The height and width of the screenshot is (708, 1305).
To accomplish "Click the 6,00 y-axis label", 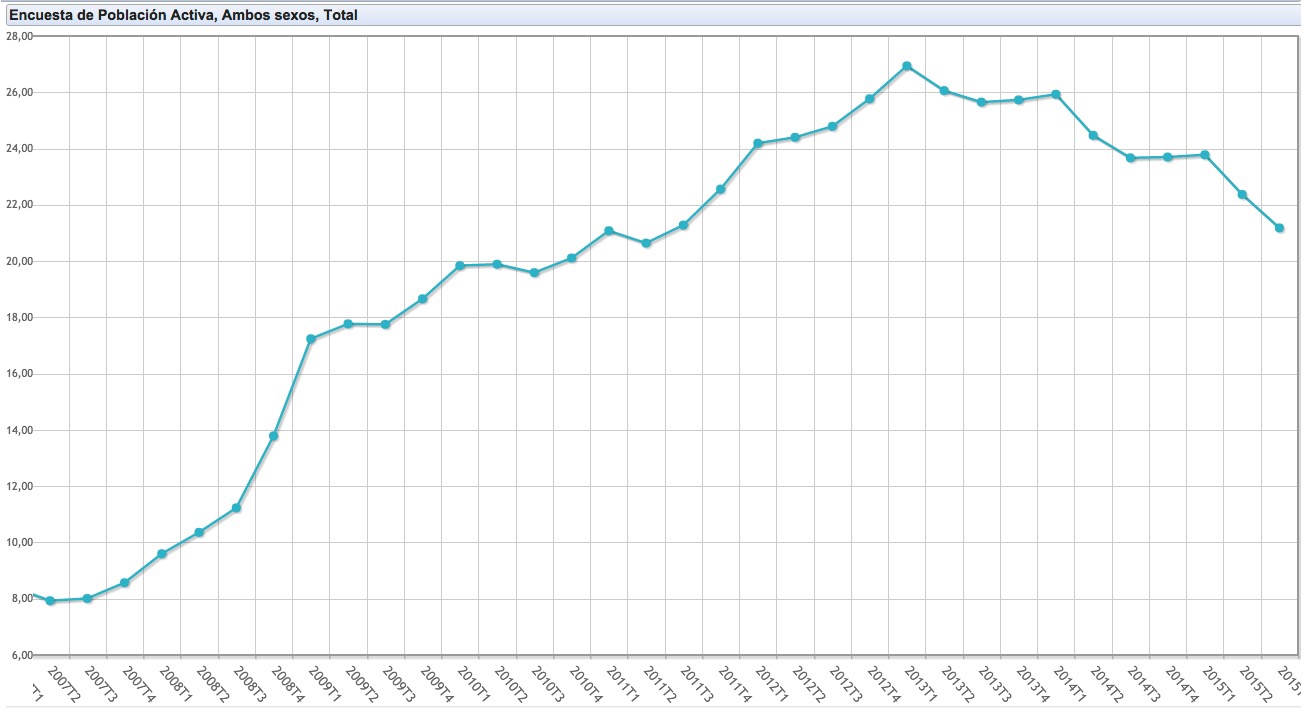I will click(20, 655).
